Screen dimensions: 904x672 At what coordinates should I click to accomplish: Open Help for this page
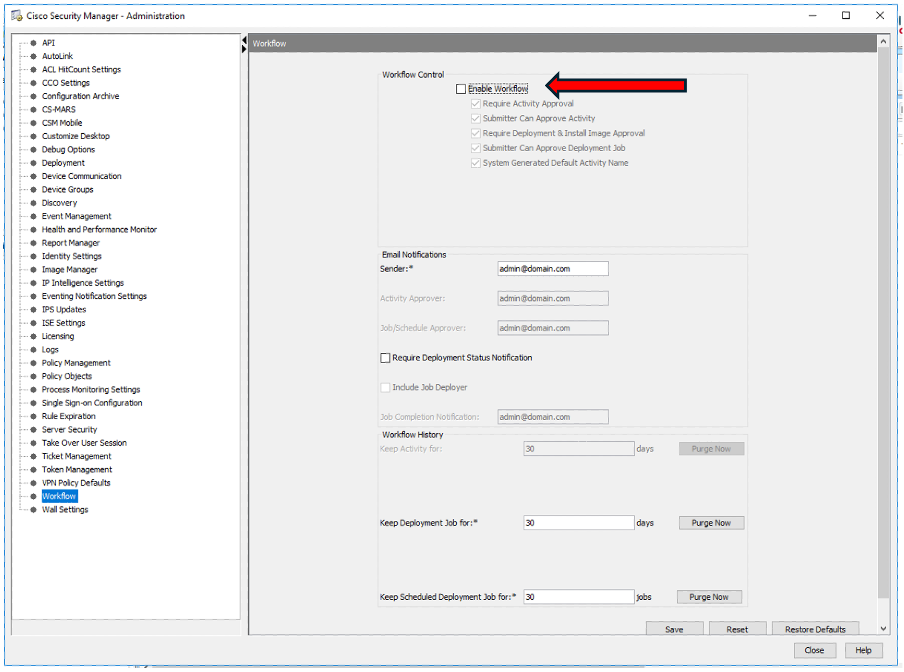[863, 650]
